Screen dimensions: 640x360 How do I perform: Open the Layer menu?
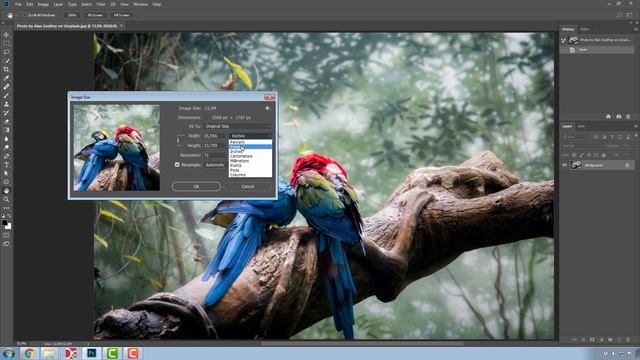58,4
